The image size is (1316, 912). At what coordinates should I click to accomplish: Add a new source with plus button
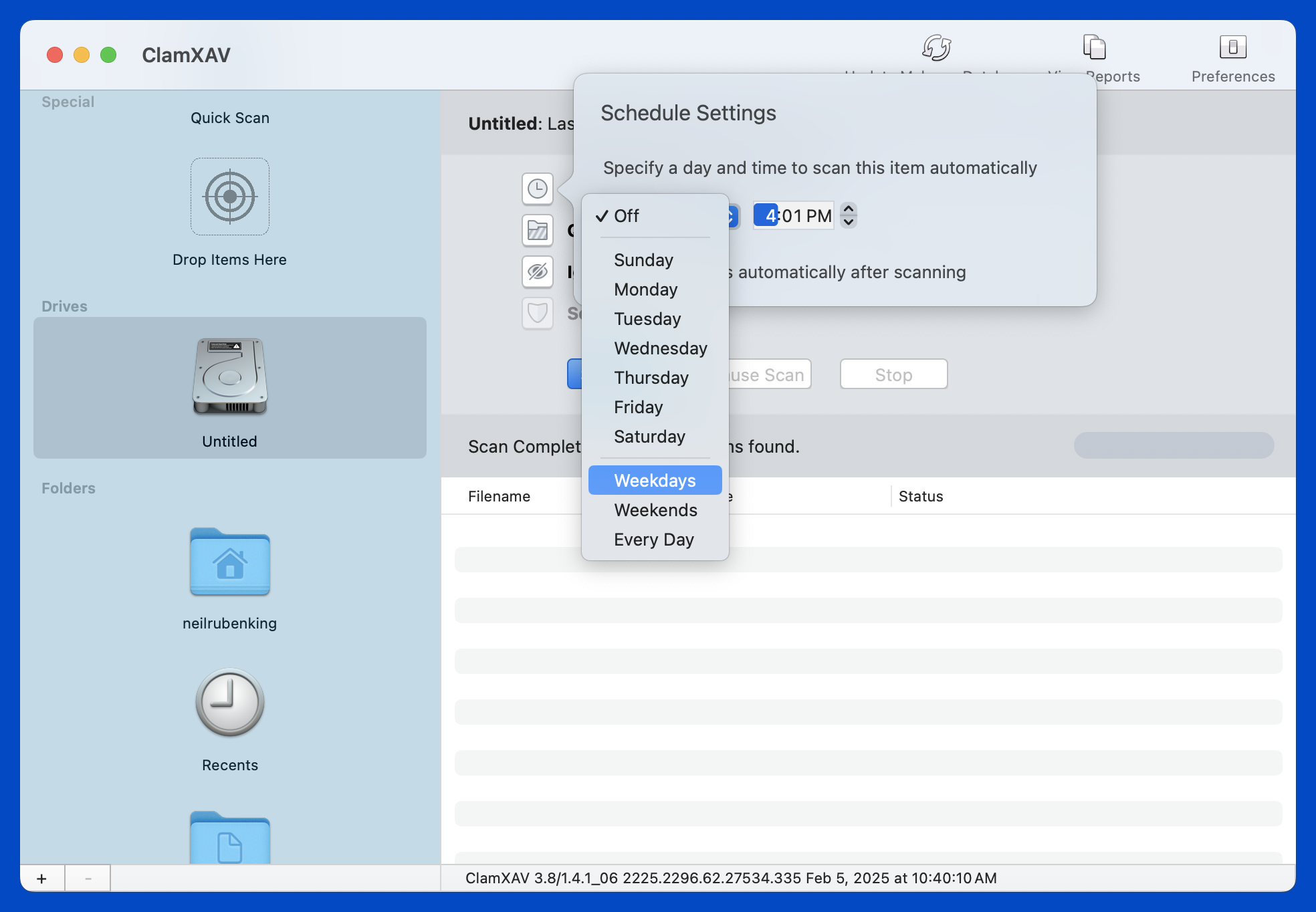pos(42,879)
